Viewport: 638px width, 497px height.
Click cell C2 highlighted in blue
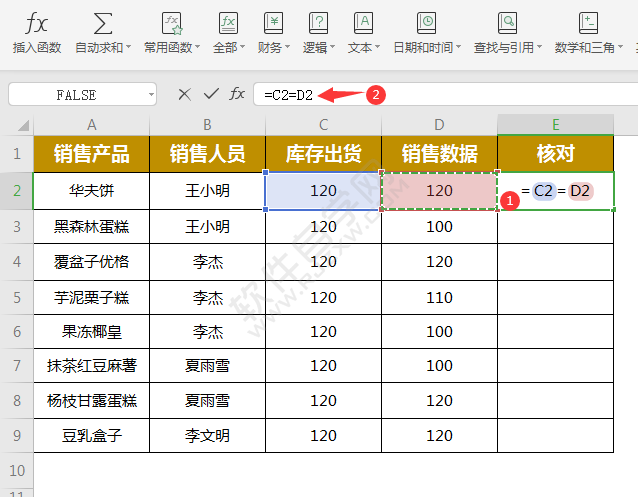pyautogui.click(x=323, y=190)
